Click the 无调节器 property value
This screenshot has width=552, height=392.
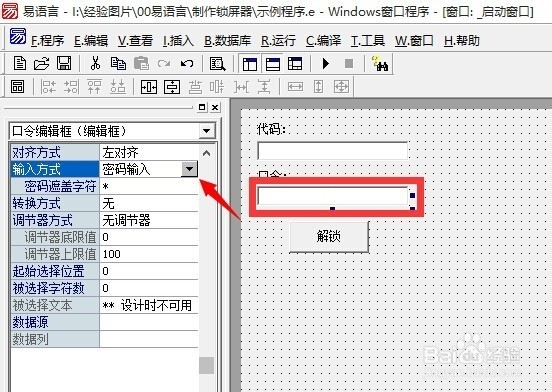pos(126,221)
